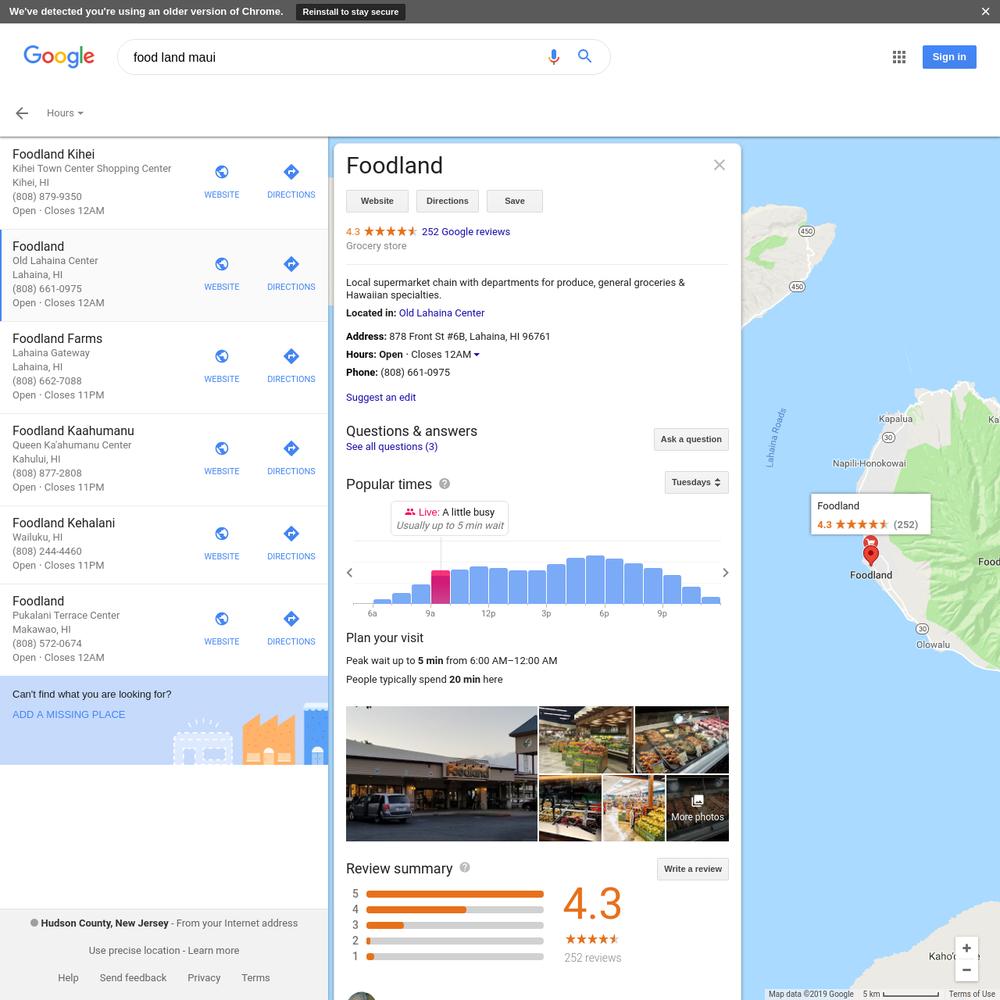Open the Tuesdays day selector
This screenshot has height=1000, width=1000.
click(696, 482)
